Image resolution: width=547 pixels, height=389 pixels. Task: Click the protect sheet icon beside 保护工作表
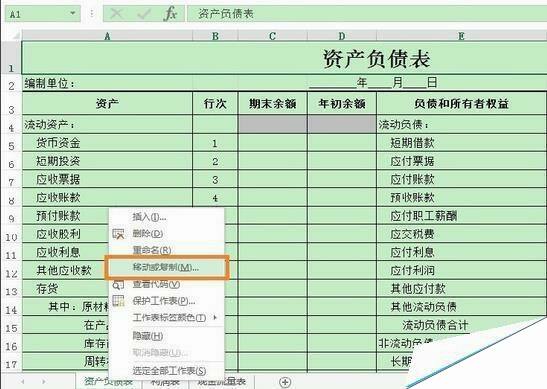coord(118,301)
